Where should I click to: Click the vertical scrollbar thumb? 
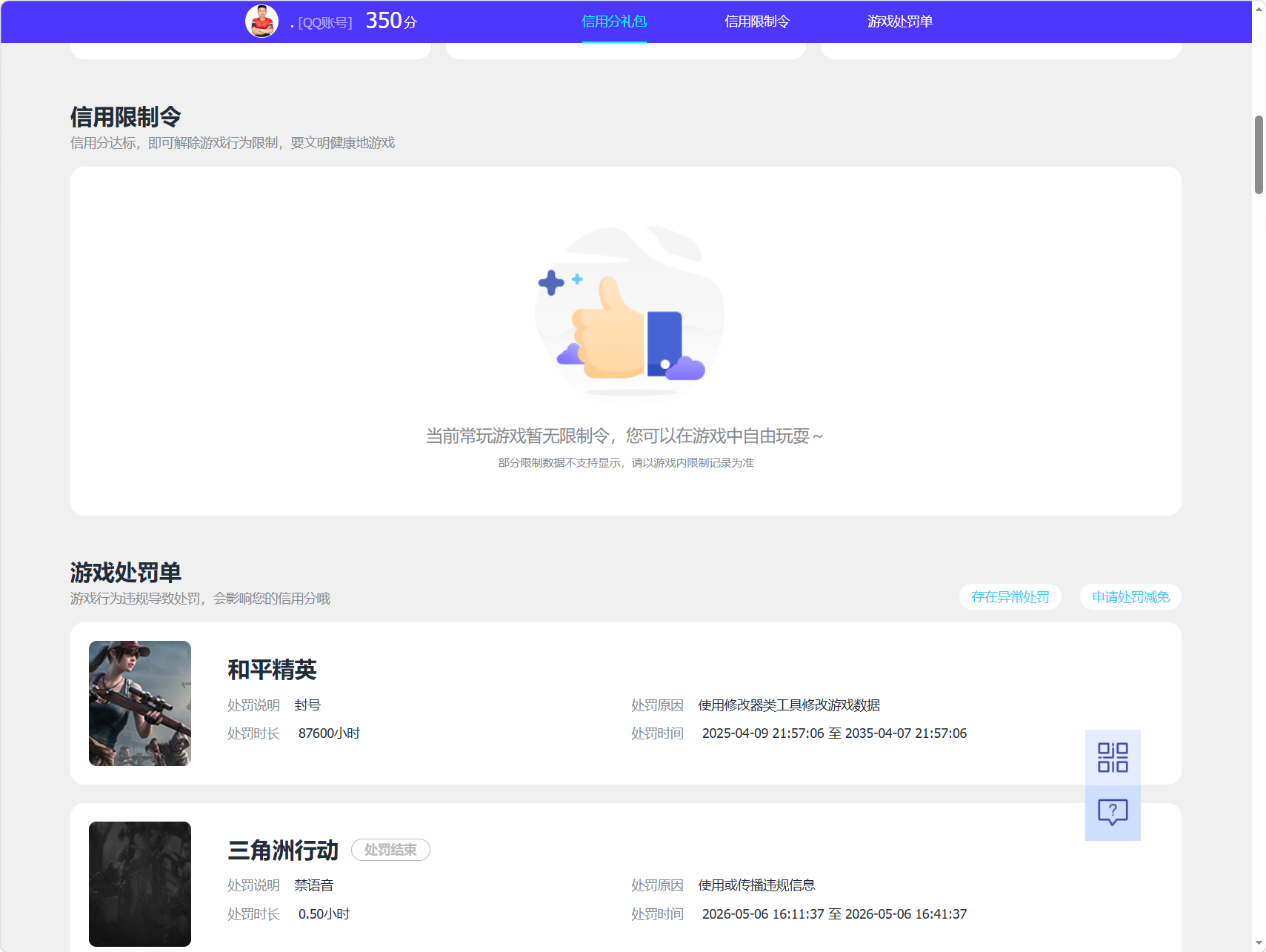1259,154
